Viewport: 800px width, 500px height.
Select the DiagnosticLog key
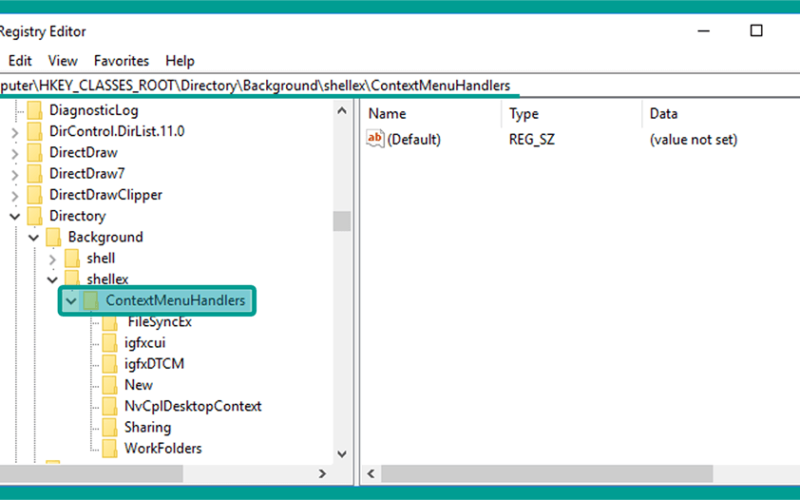click(x=94, y=110)
